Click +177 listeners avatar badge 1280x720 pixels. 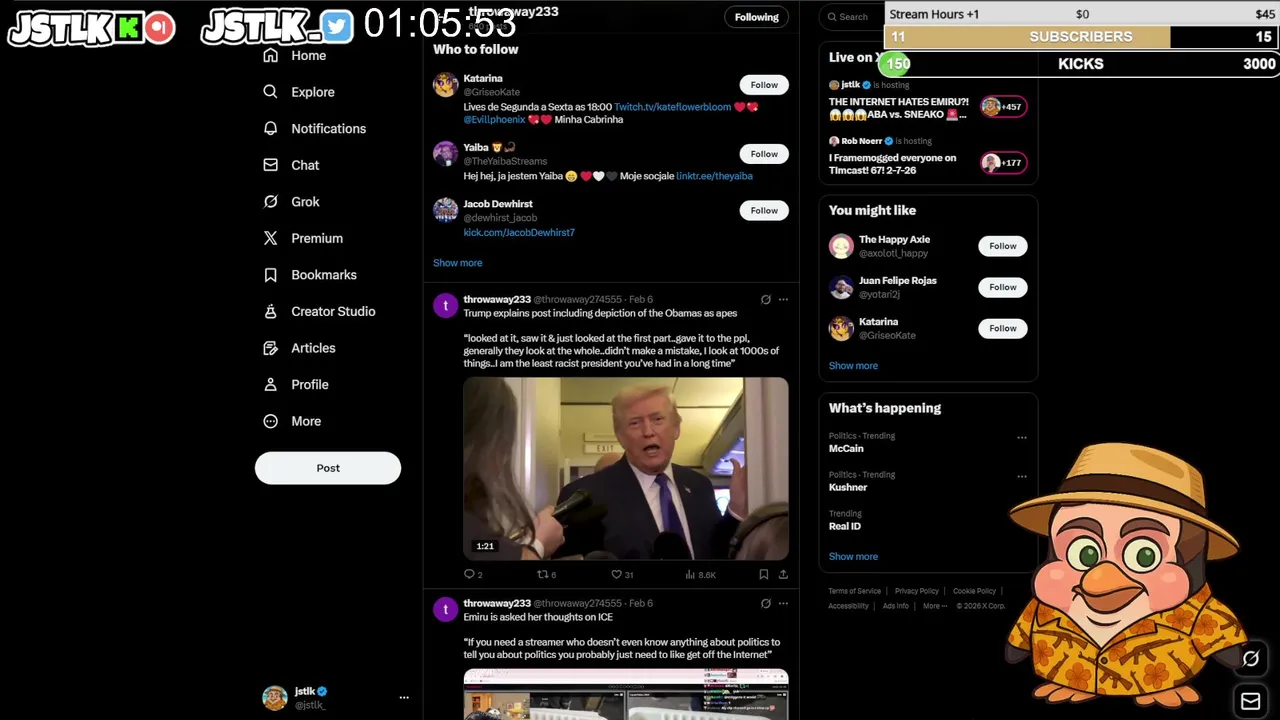(1004, 163)
